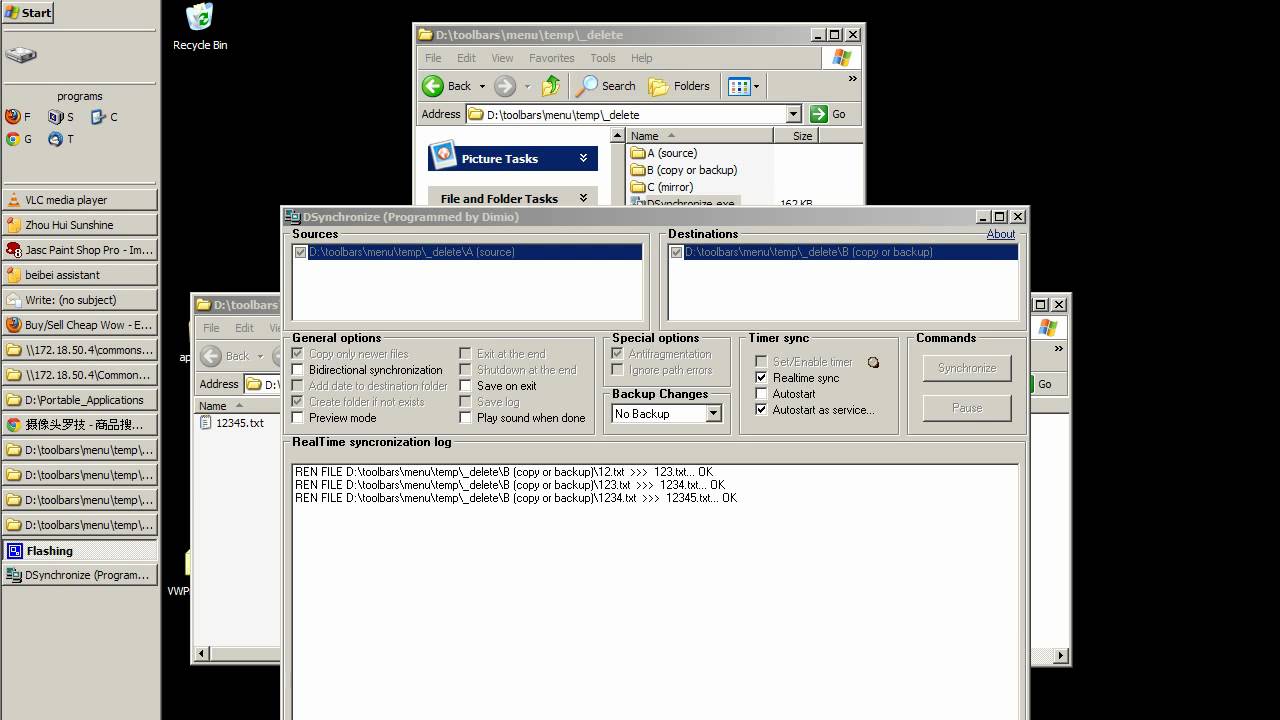
Task: Collapse the Picture Tasks panel
Action: point(583,158)
